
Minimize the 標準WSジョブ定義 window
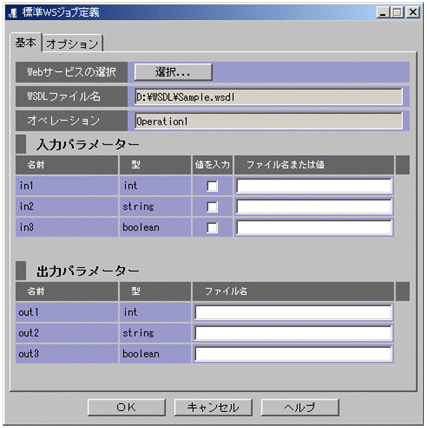[383, 13]
